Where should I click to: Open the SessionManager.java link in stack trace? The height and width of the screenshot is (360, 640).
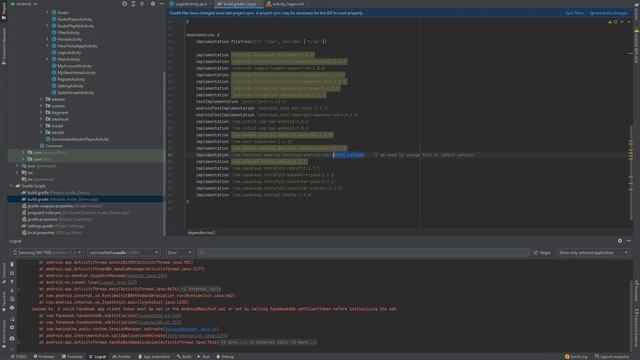point(191,329)
